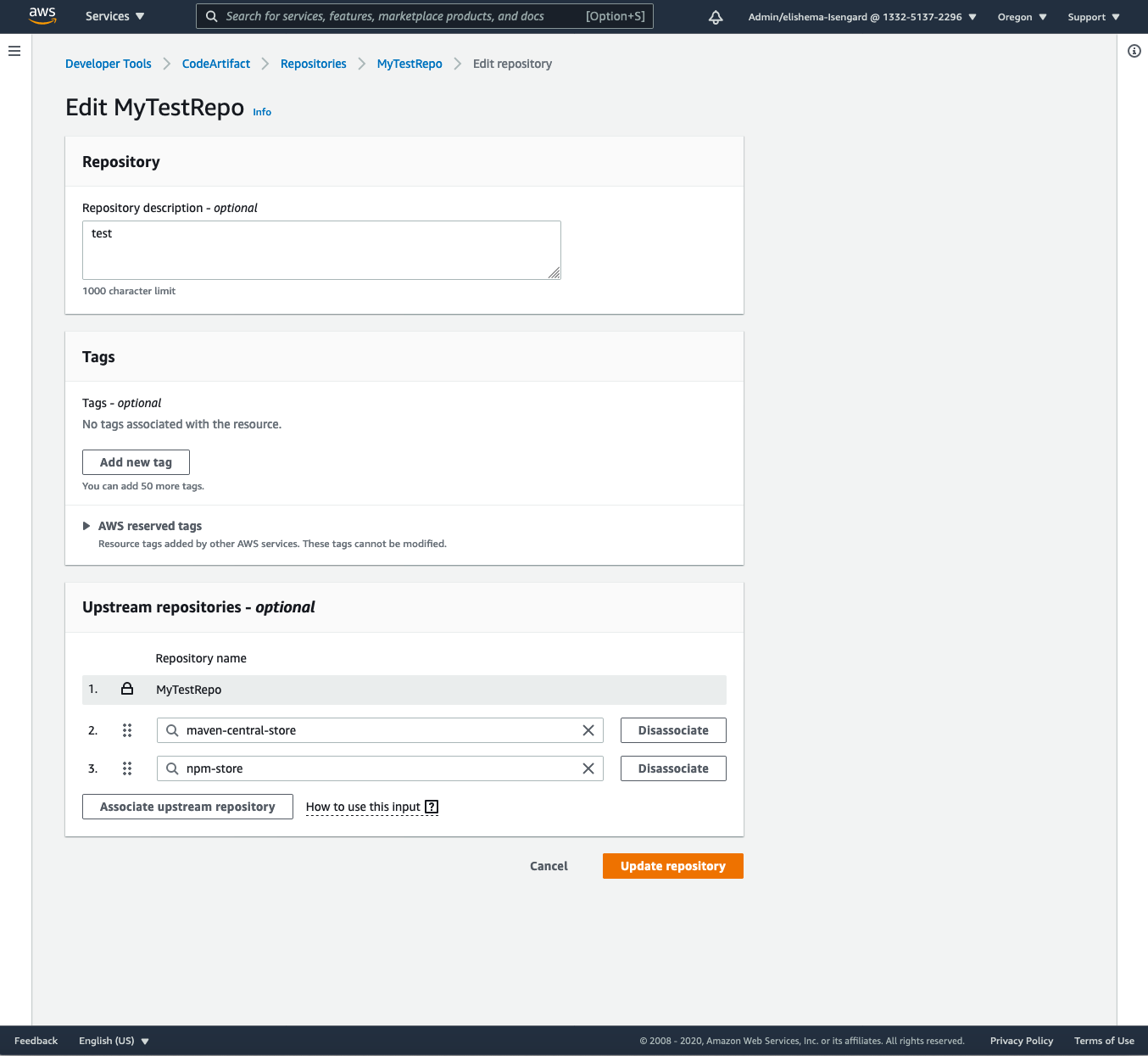Viewport: 1148px width, 1056px height.
Task: Click the help question mark icon next to How to use this input
Action: (x=432, y=807)
